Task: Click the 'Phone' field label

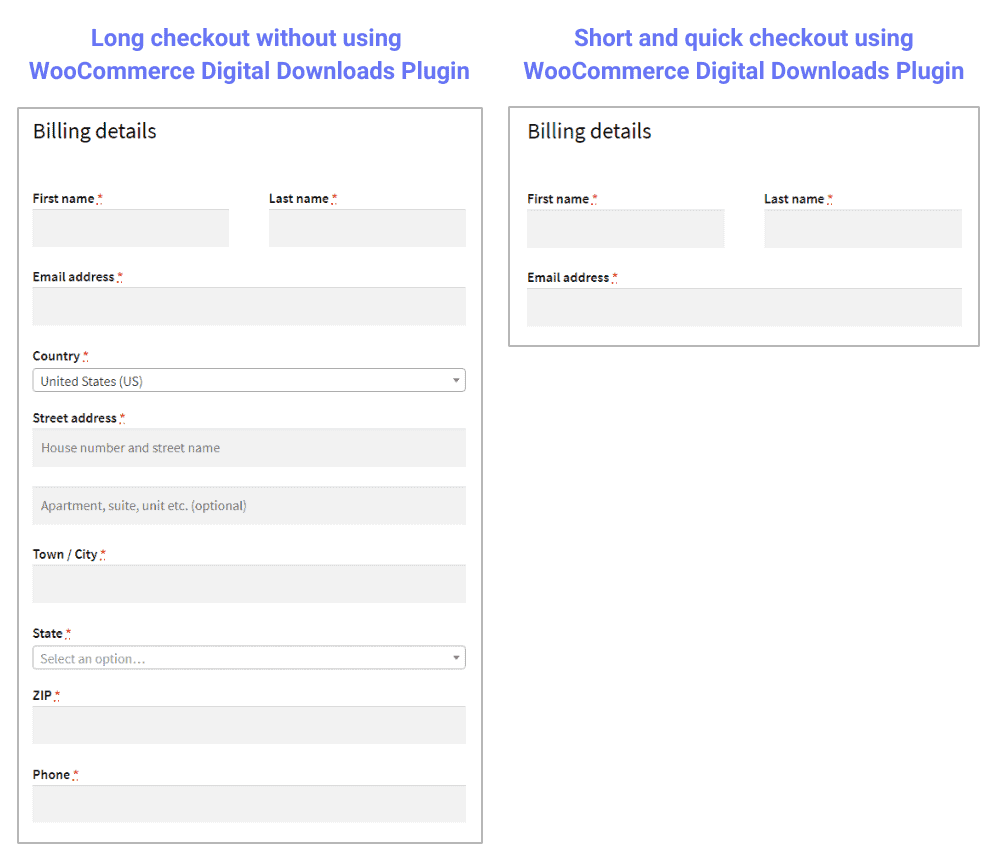Action: pyautogui.click(x=51, y=775)
